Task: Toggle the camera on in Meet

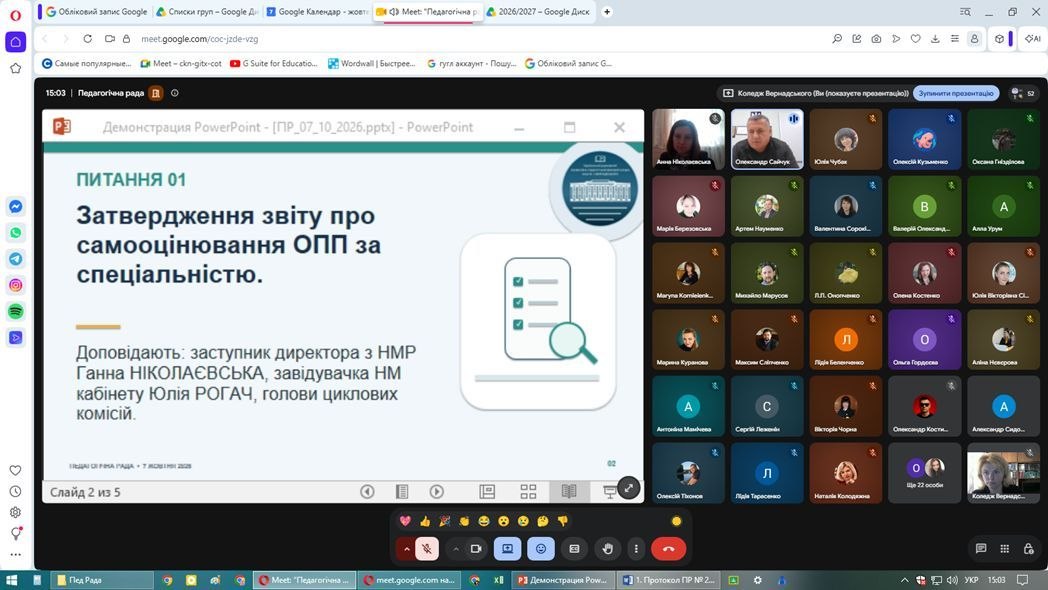Action: pyautogui.click(x=476, y=549)
